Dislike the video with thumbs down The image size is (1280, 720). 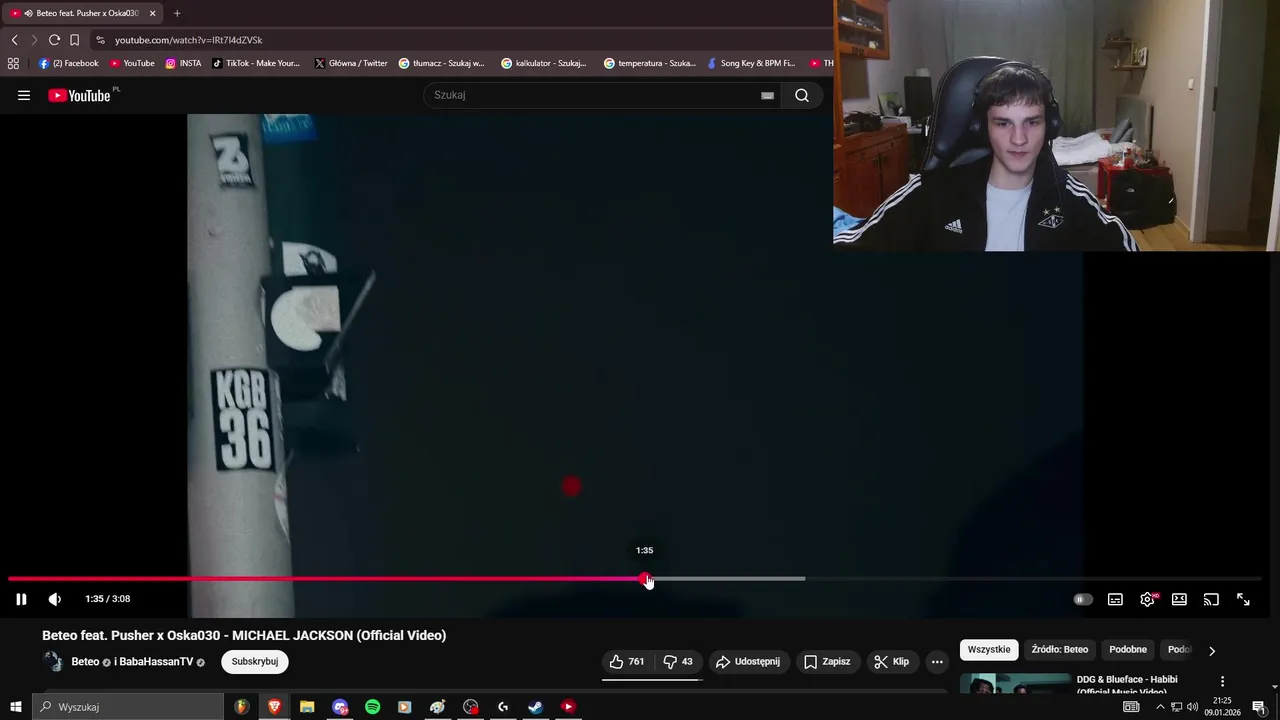pos(678,661)
